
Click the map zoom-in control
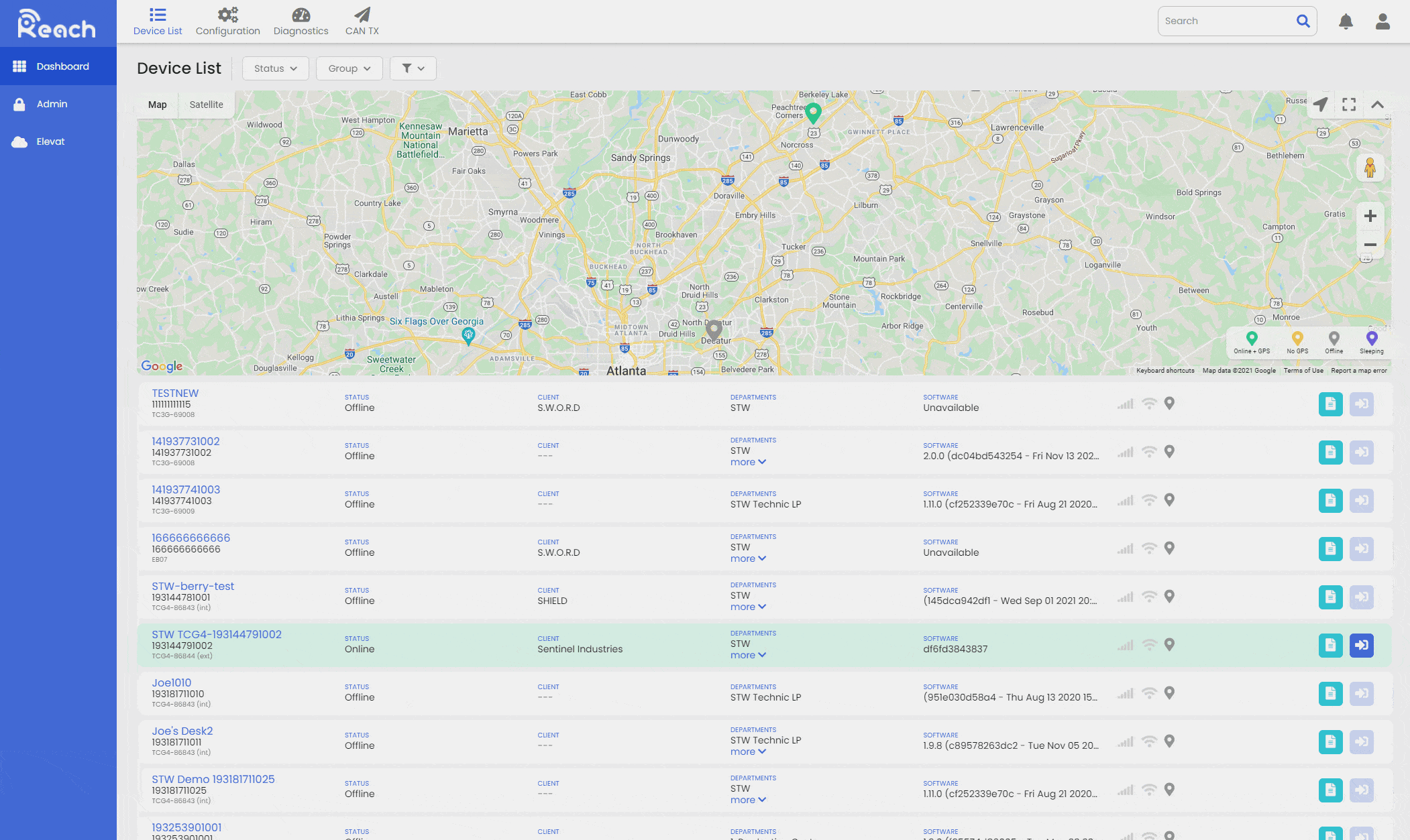(1370, 216)
